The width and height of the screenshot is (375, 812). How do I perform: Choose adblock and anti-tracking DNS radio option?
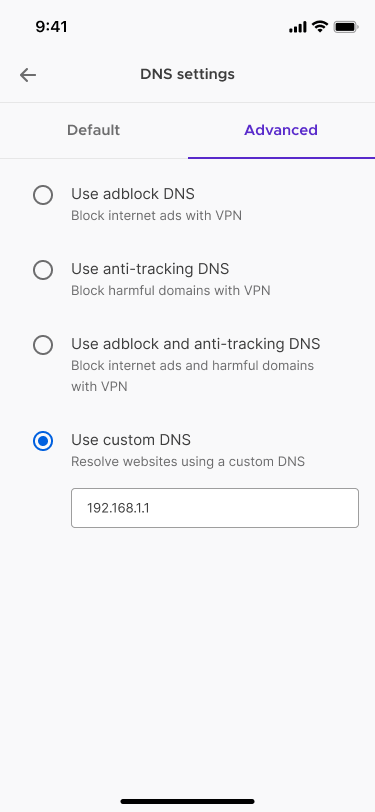(43, 345)
